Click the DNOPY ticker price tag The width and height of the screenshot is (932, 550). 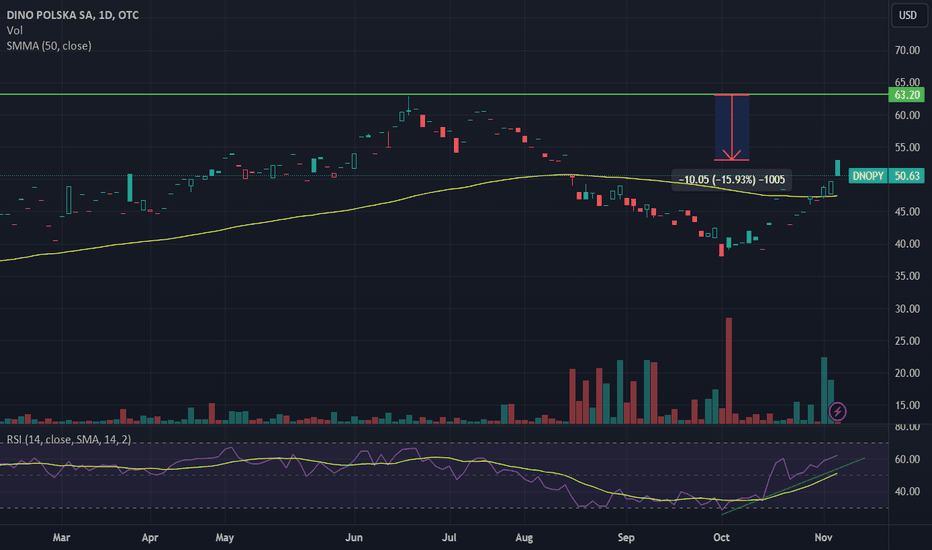867,175
